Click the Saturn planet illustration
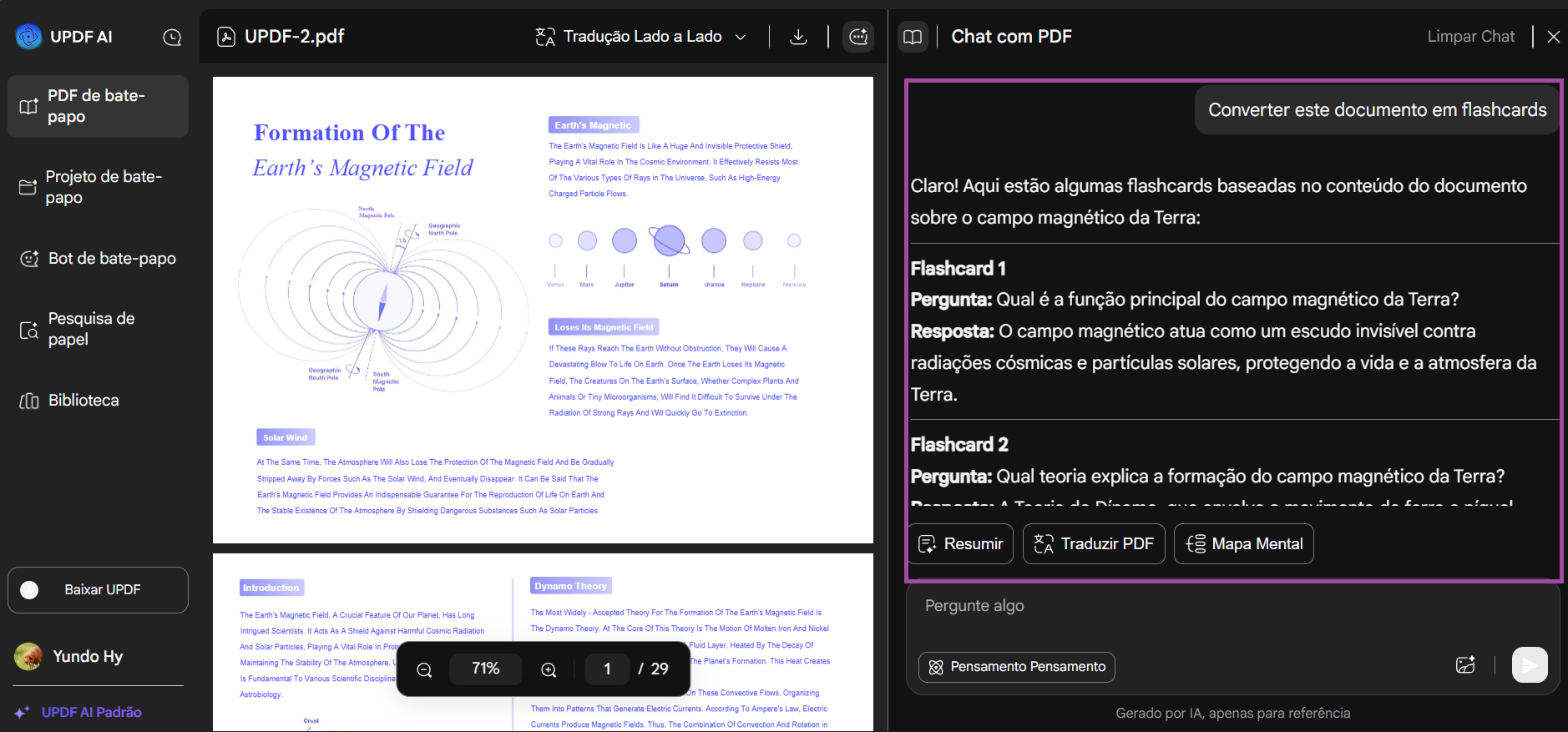Viewport: 1568px width, 732px height. pyautogui.click(x=670, y=240)
